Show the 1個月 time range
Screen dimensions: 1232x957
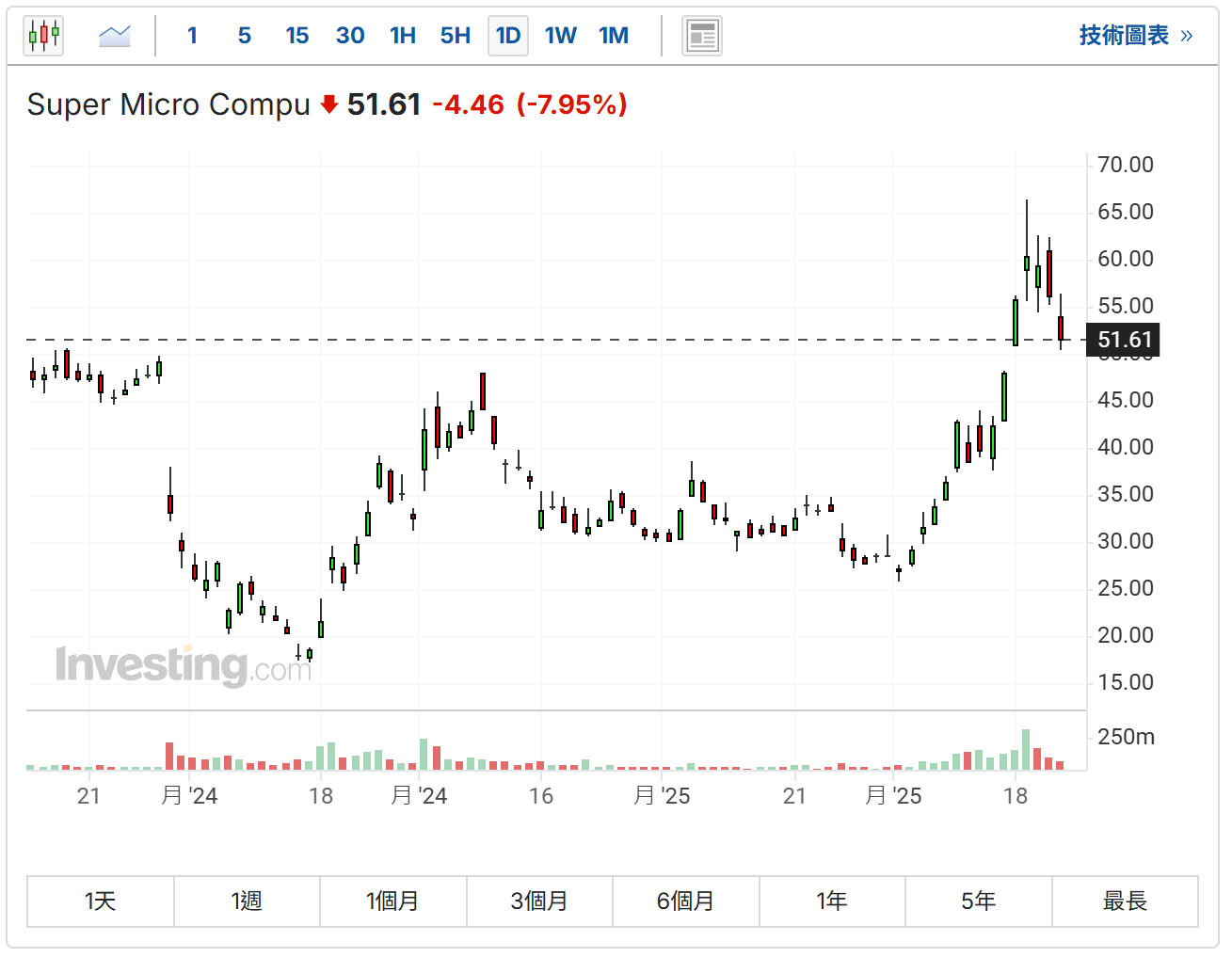(393, 901)
